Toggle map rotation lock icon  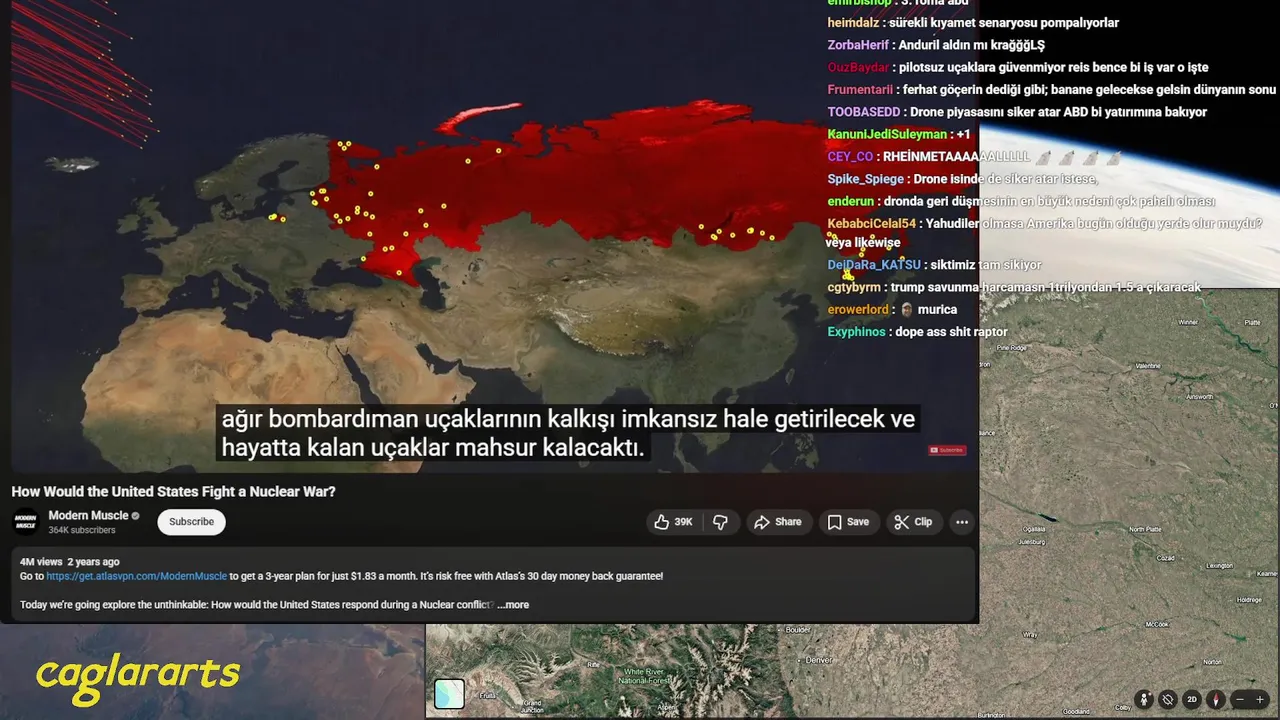pyautogui.click(x=1167, y=700)
